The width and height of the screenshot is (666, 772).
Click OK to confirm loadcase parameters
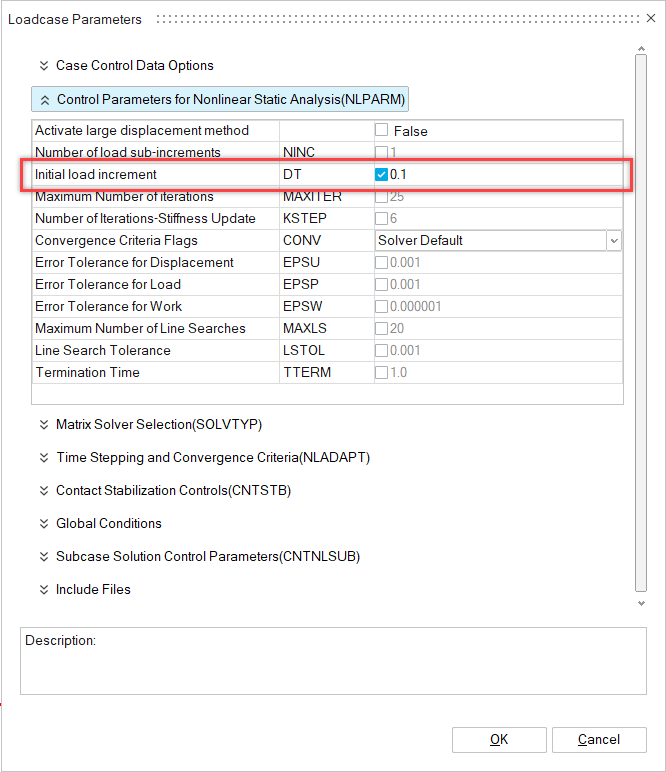click(499, 740)
